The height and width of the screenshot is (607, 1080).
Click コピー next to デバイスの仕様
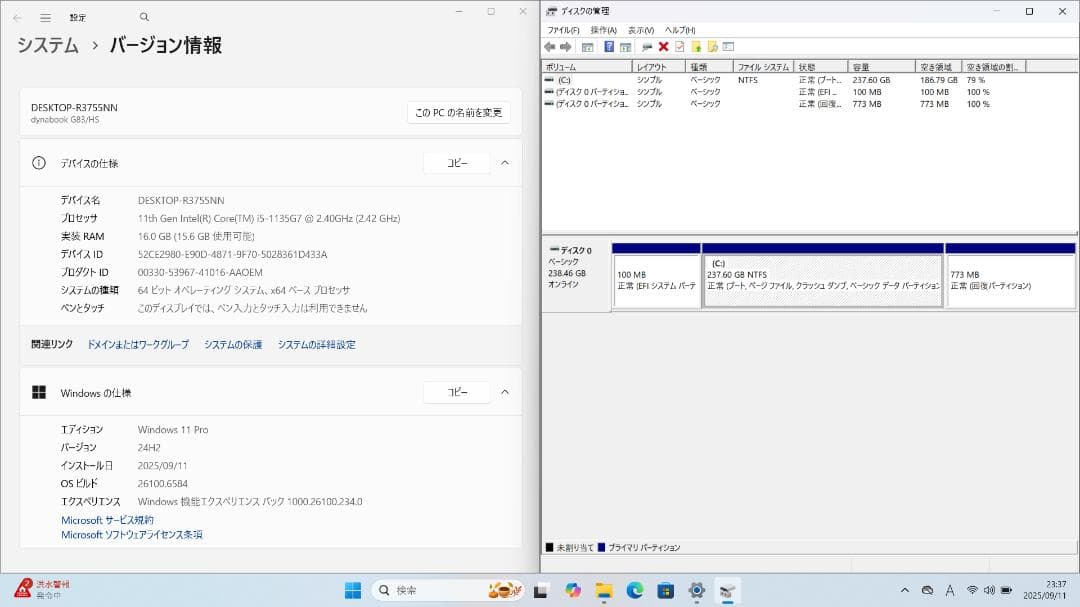[x=457, y=162]
